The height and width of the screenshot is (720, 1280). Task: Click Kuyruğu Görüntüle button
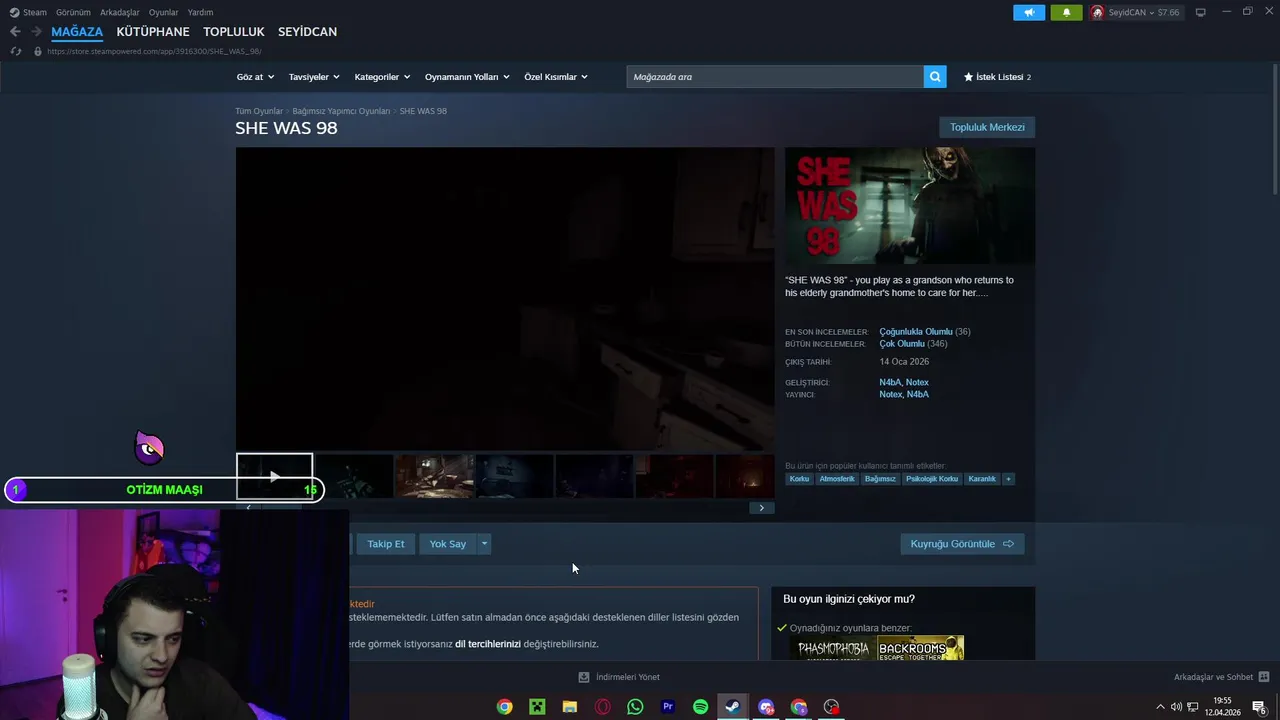(962, 544)
